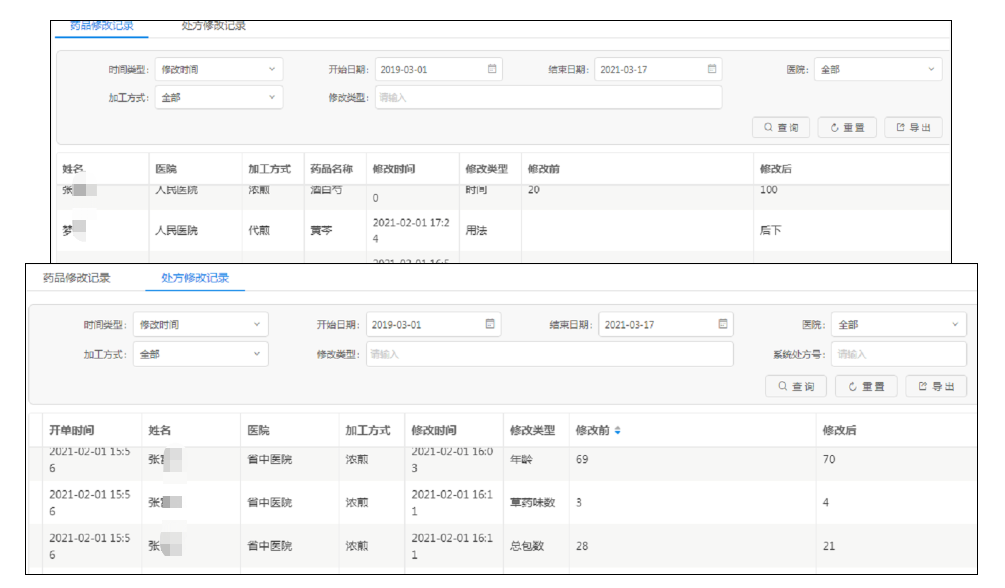Screen dimensions: 1005x588
Task: Click the 重置 button in upper panel
Action: (847, 128)
